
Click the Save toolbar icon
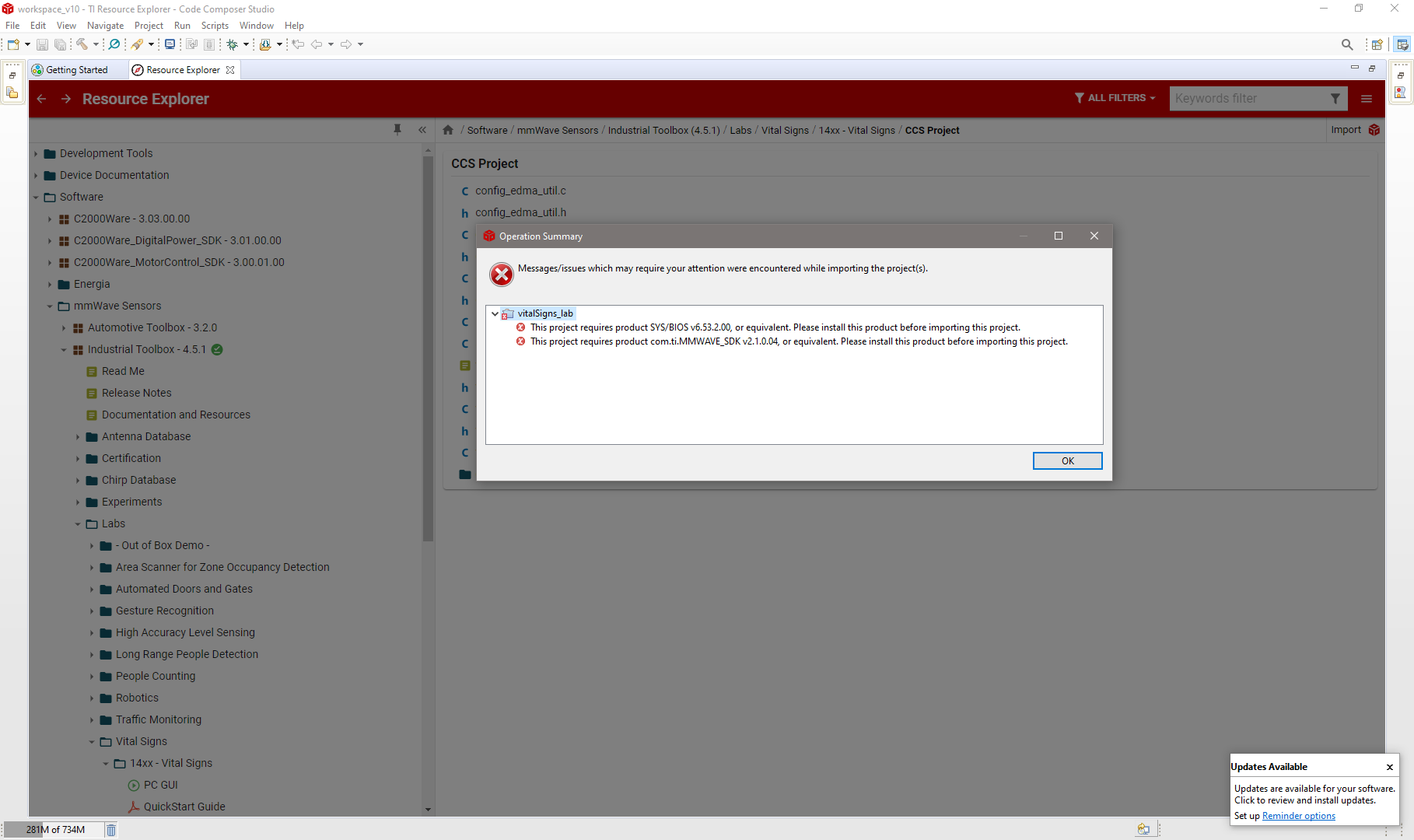(x=43, y=44)
